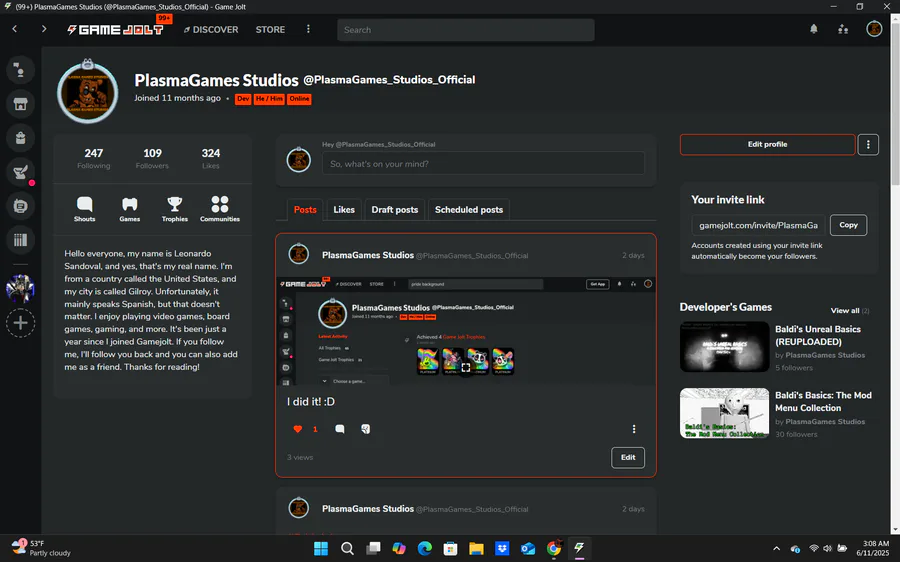Screen dimensions: 900x562
Task: Open Windows taskbar search
Action: [347, 548]
